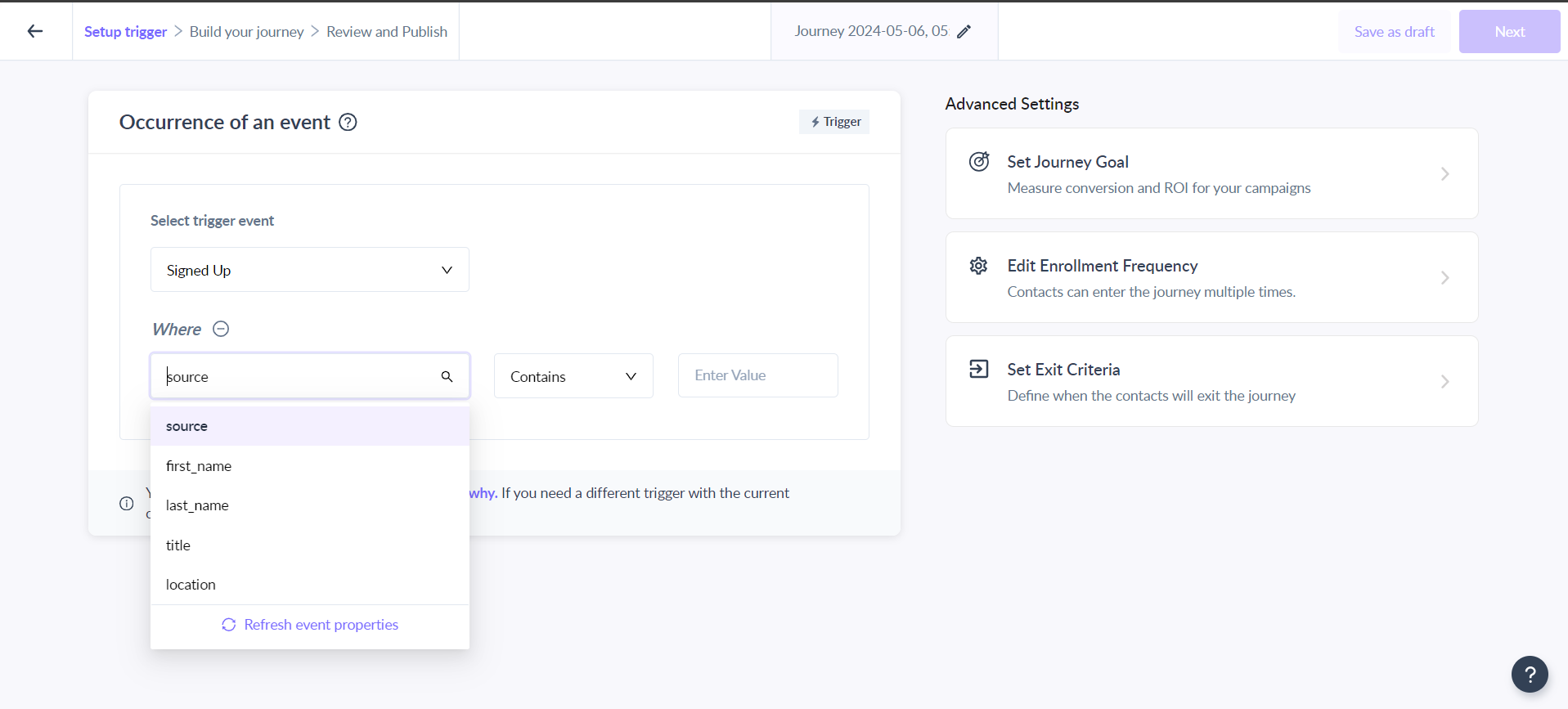Expand Edit Enrollment Frequency with its chevron

(1445, 277)
